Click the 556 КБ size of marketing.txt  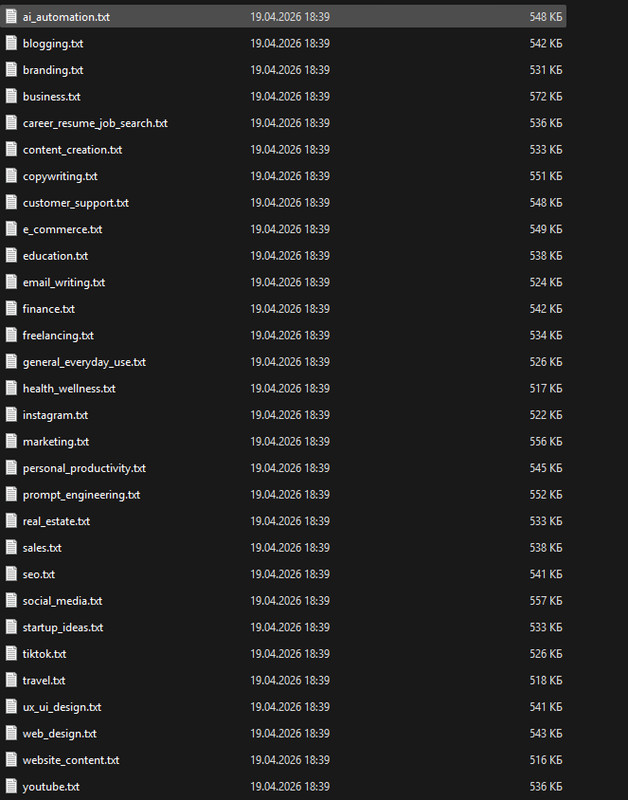point(546,441)
